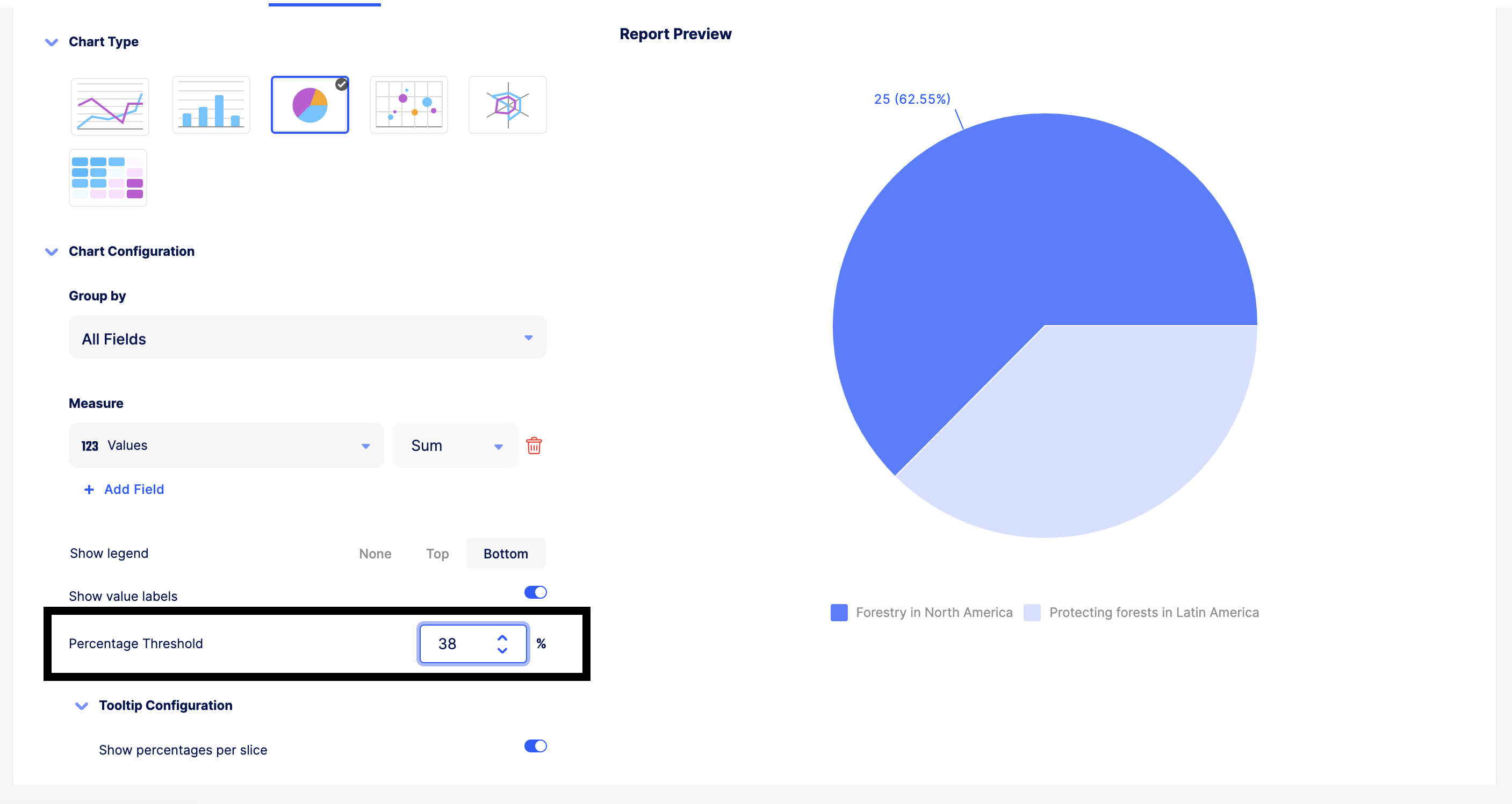Select the pie chart type icon
Viewport: 1512px width, 804px height.
pos(309,106)
